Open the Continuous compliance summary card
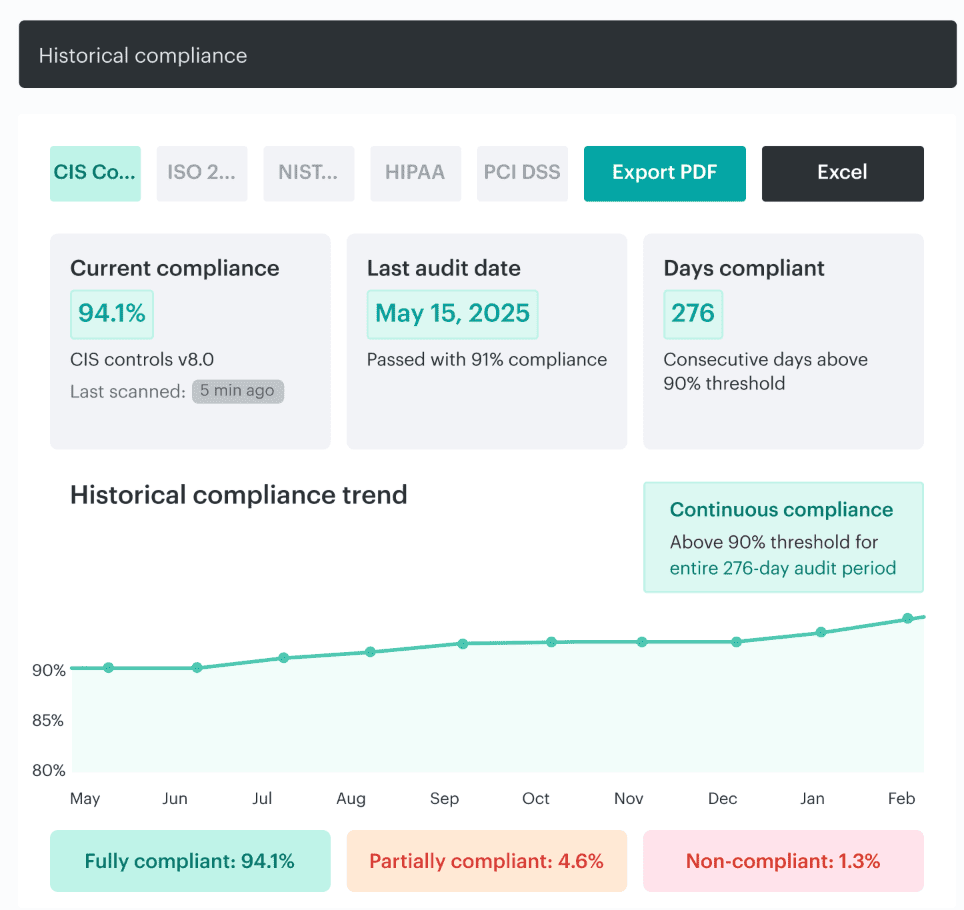The width and height of the screenshot is (964, 910). point(783,537)
